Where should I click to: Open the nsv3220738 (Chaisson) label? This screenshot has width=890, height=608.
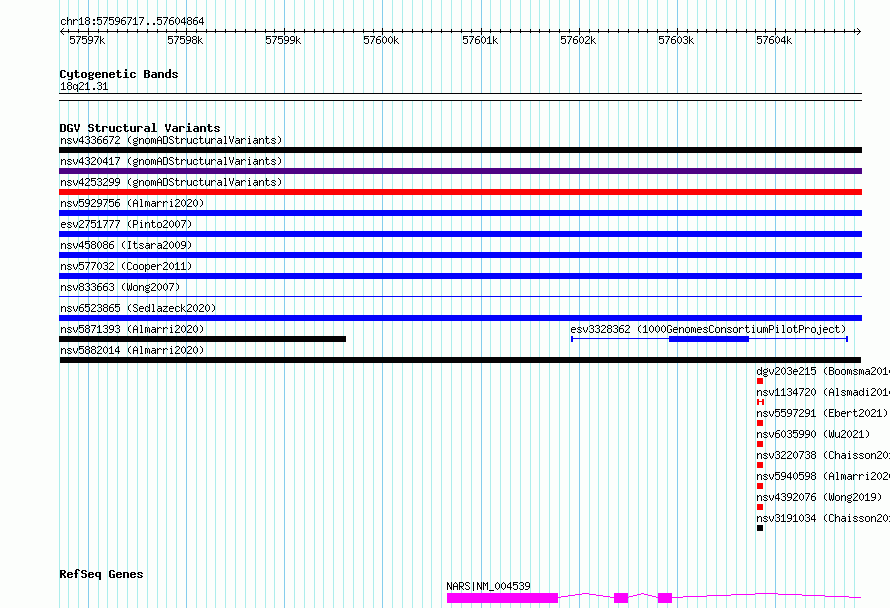822,455
